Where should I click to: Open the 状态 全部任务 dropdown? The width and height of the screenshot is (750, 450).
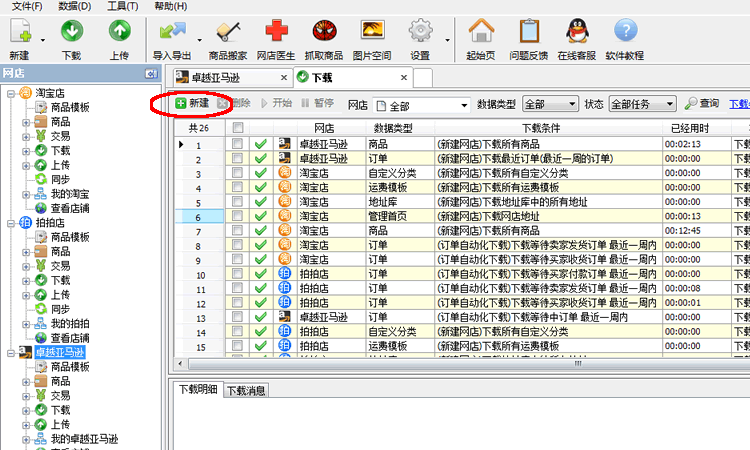[x=642, y=104]
